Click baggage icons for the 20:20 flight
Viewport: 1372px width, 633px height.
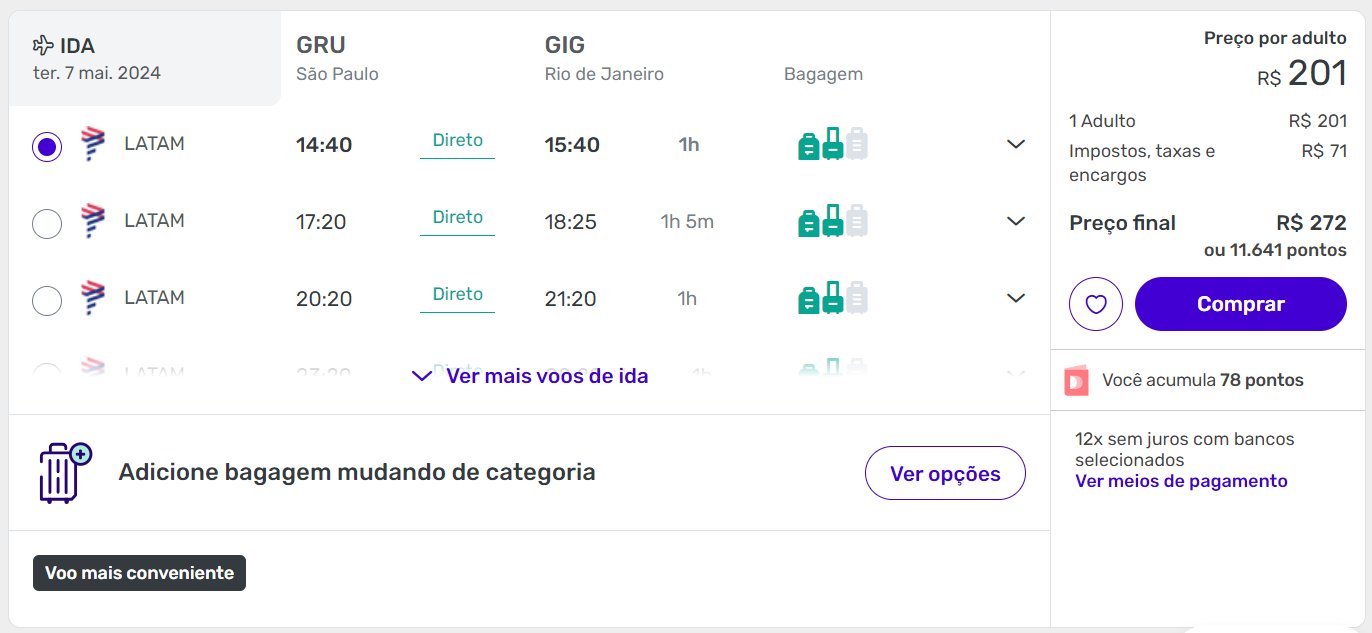click(x=832, y=298)
